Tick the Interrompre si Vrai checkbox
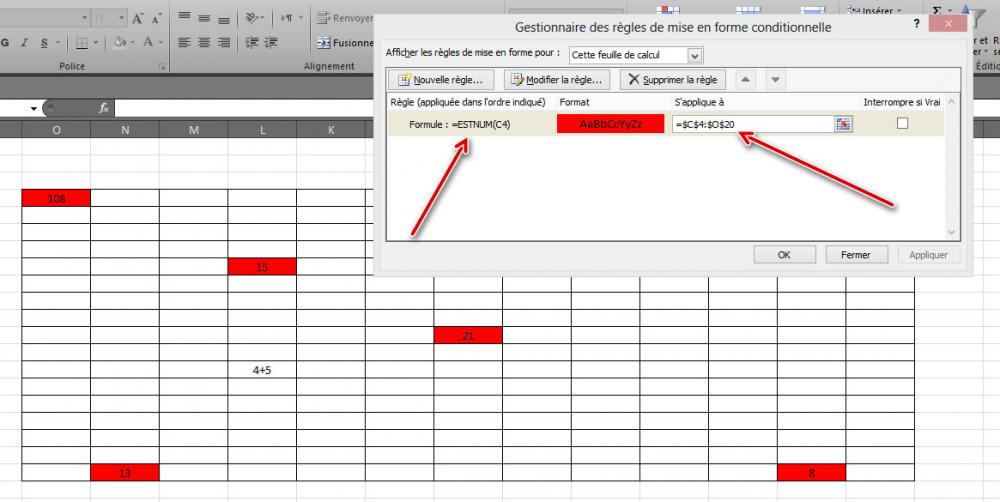 point(902,123)
